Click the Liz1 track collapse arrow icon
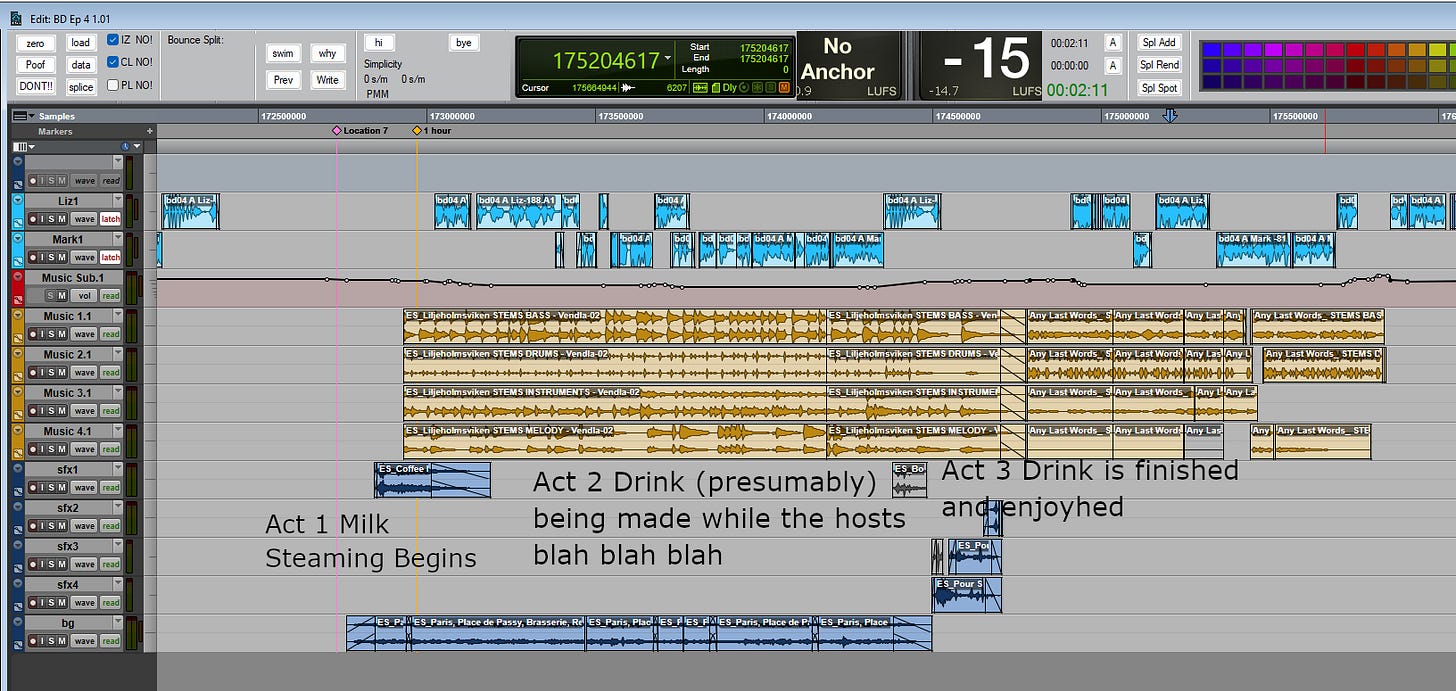 (x=17, y=200)
